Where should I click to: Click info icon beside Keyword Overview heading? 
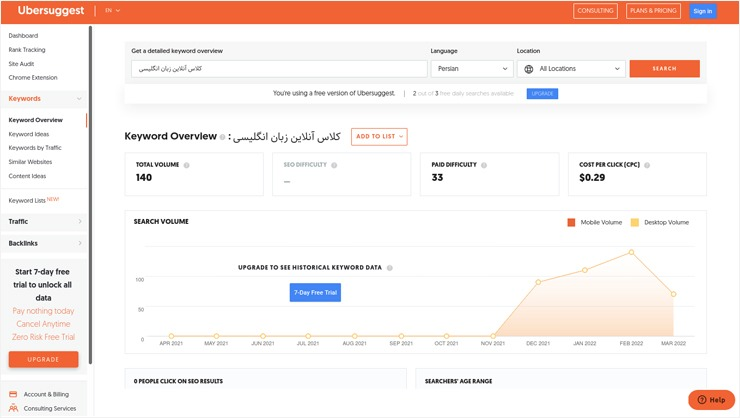pyautogui.click(x=222, y=137)
